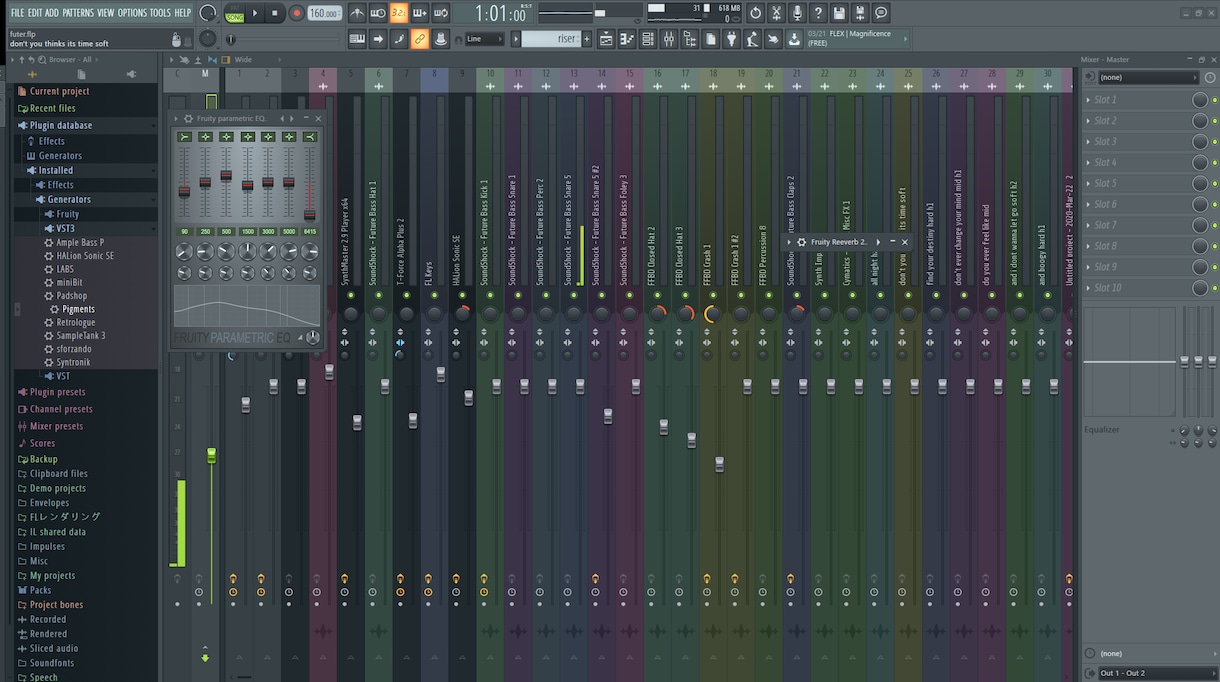Screen dimensions: 1220x682
Task: Open the FILE menu
Action: pyautogui.click(x=17, y=13)
